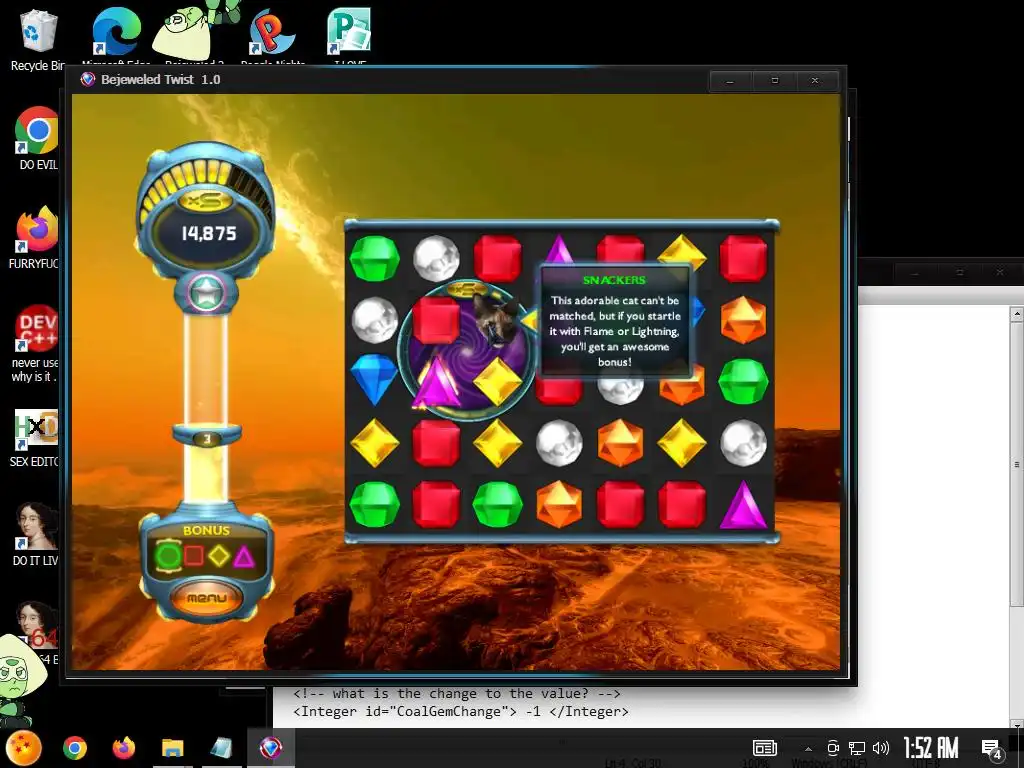Select the orange gem in the bottom board row
Image resolution: width=1024 pixels, height=768 pixels.
click(x=559, y=504)
